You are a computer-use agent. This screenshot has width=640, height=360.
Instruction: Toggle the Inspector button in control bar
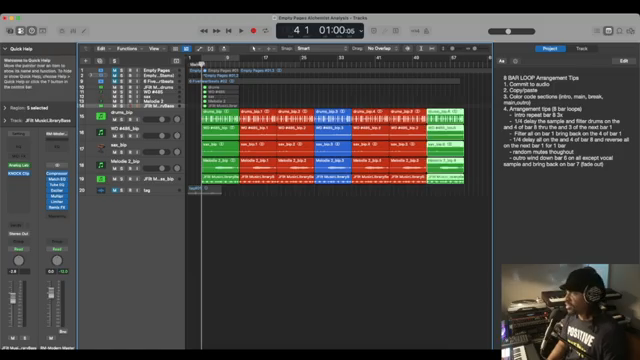pos(21,31)
